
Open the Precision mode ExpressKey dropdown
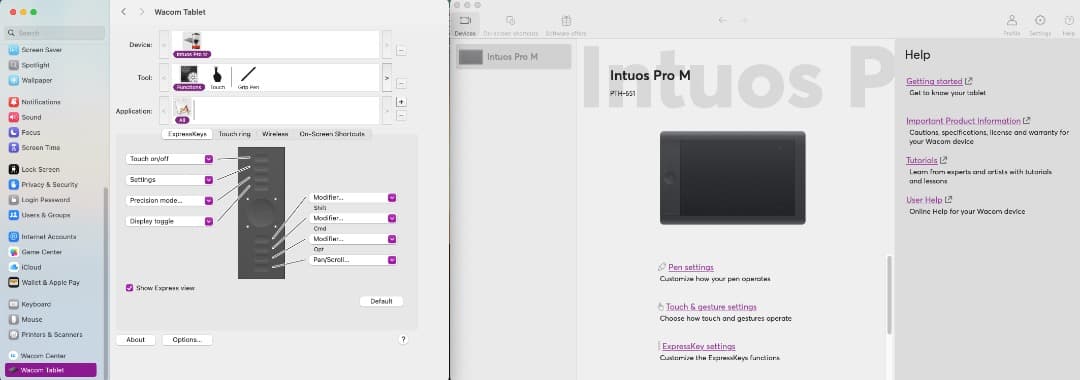[x=170, y=200]
